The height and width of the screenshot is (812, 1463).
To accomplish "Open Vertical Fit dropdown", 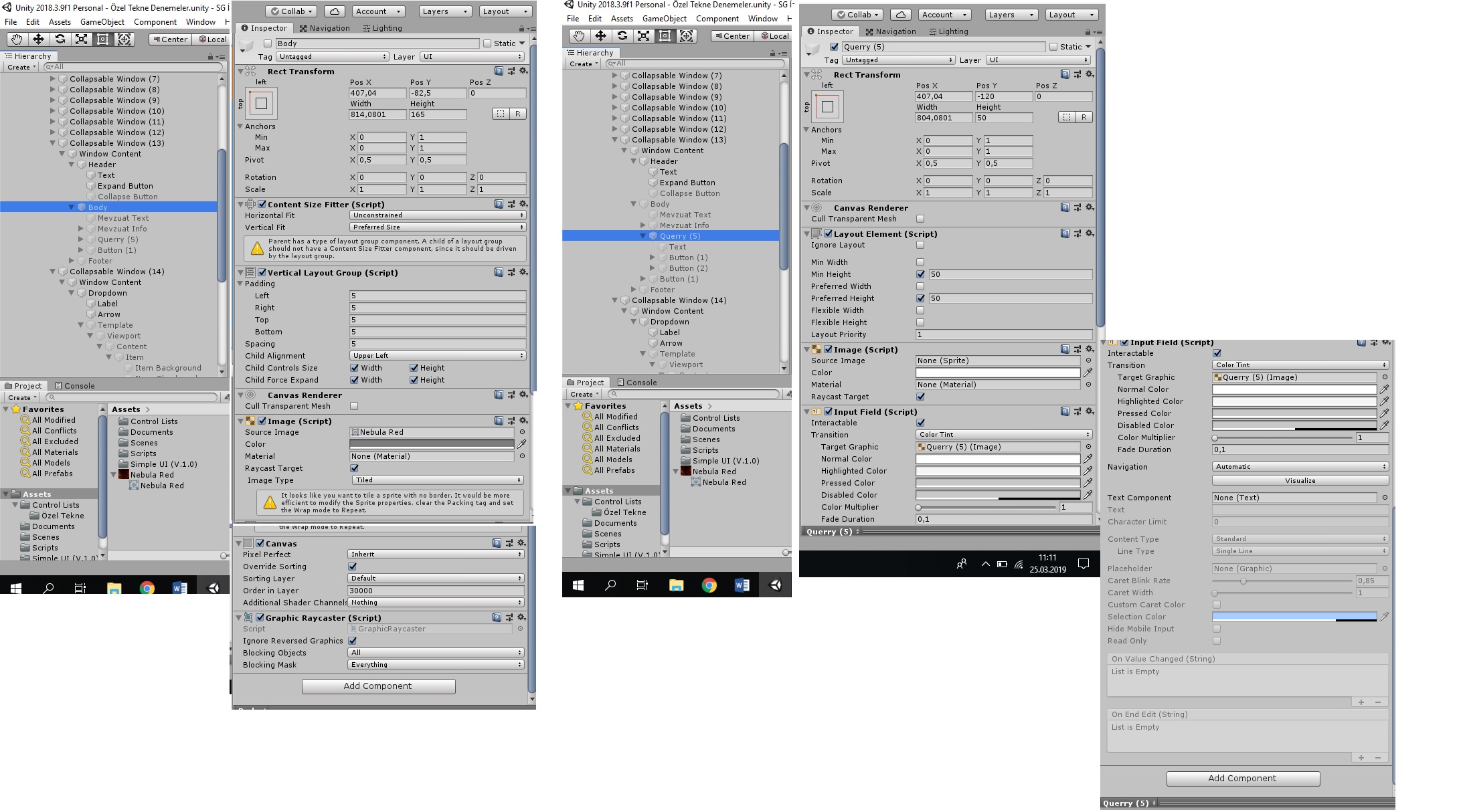I will pyautogui.click(x=437, y=227).
